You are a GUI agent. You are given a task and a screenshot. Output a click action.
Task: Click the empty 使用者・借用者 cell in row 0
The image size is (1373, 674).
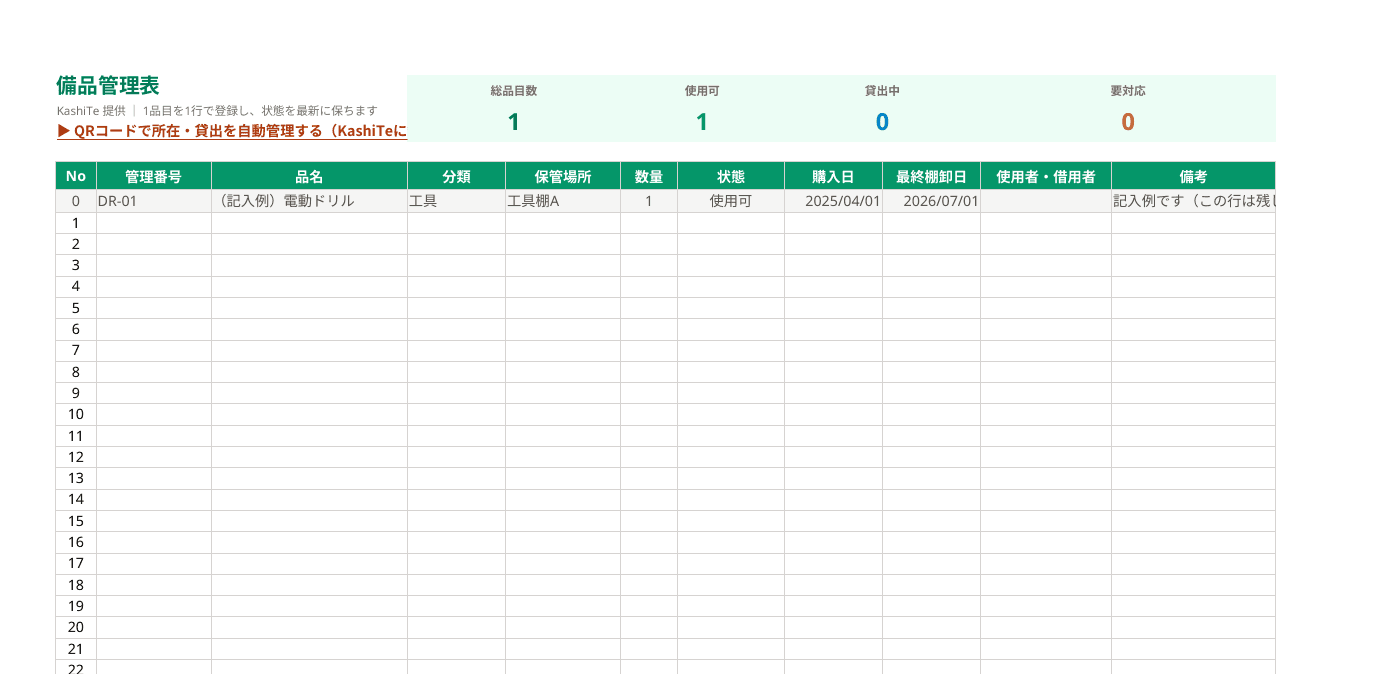point(1046,201)
